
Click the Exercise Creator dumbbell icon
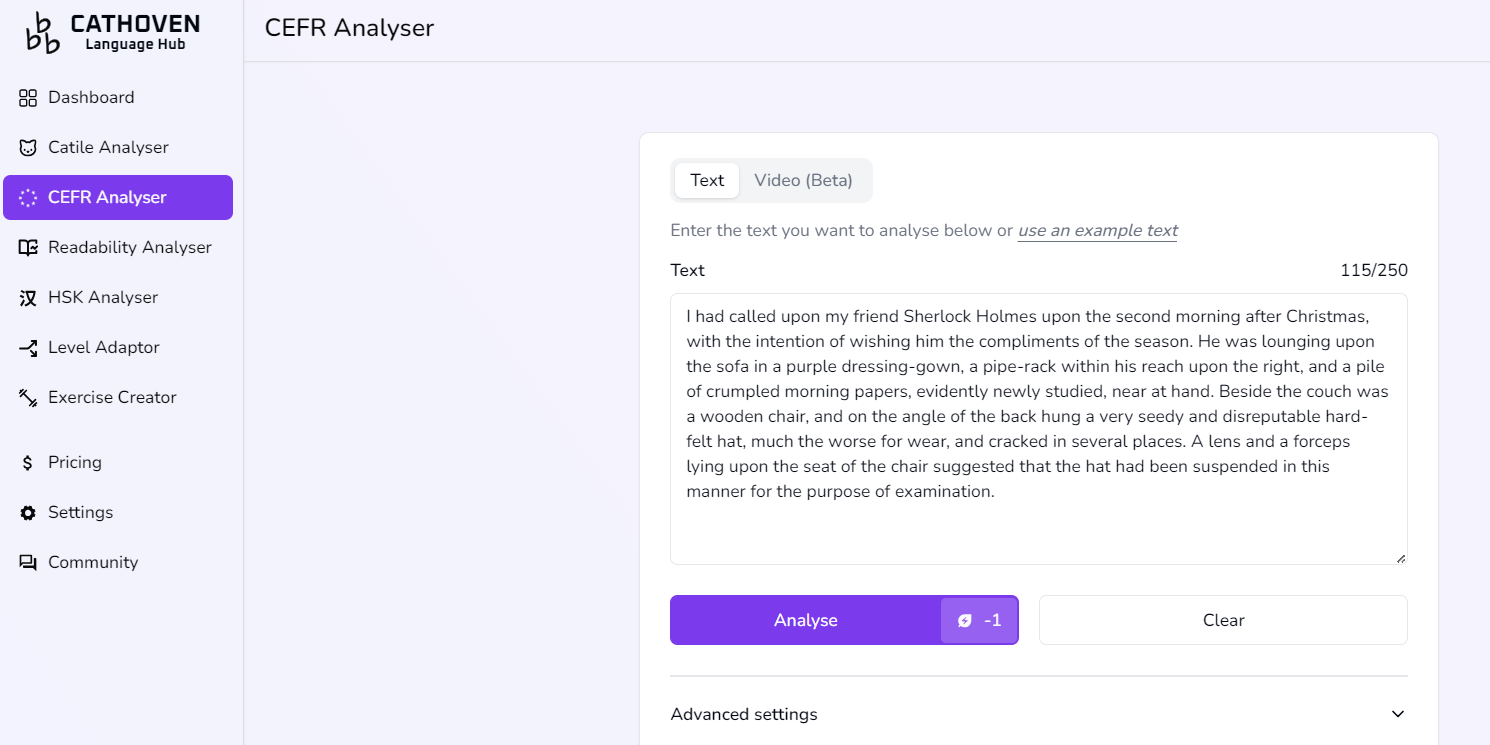[28, 398]
